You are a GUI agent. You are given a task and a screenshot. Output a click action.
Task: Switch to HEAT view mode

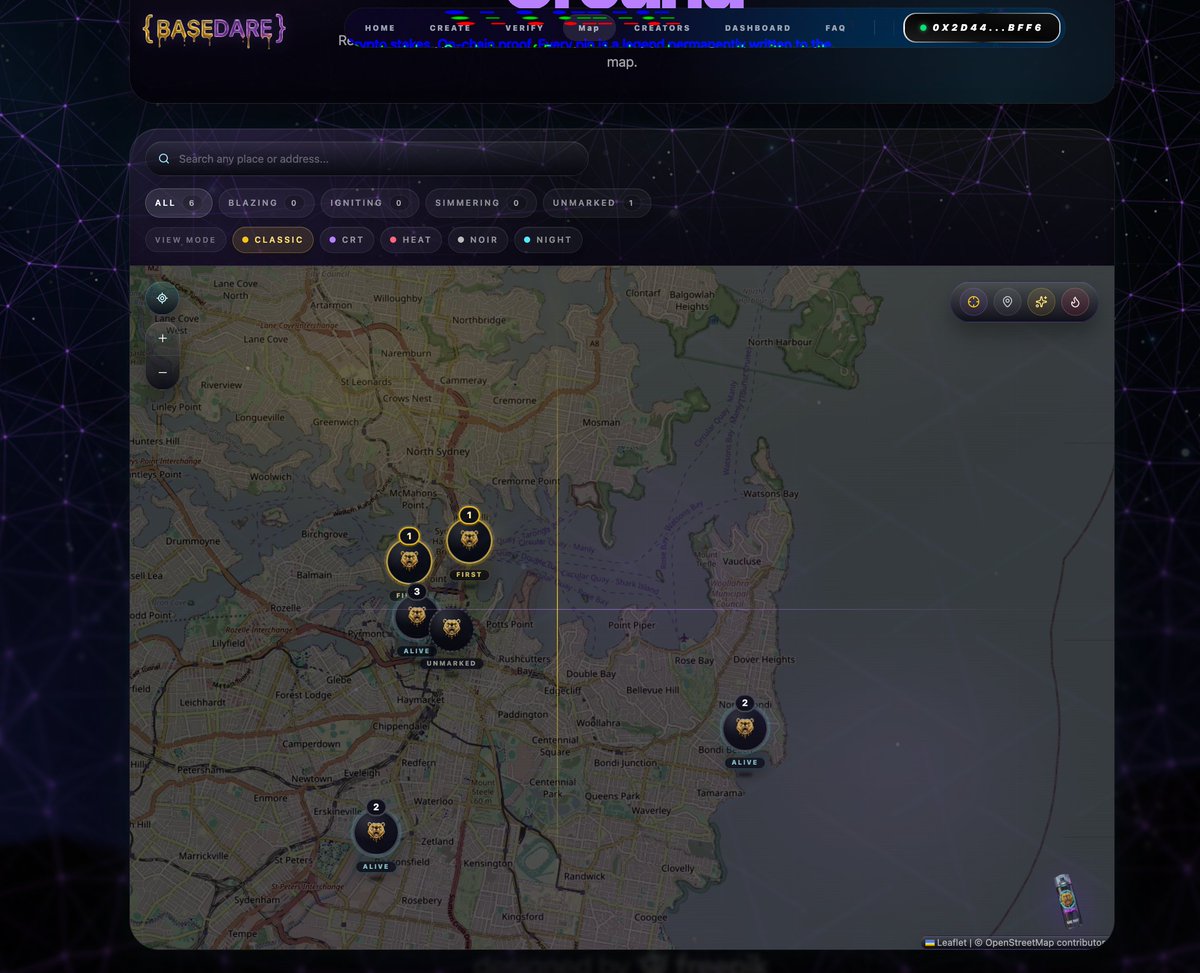point(410,240)
